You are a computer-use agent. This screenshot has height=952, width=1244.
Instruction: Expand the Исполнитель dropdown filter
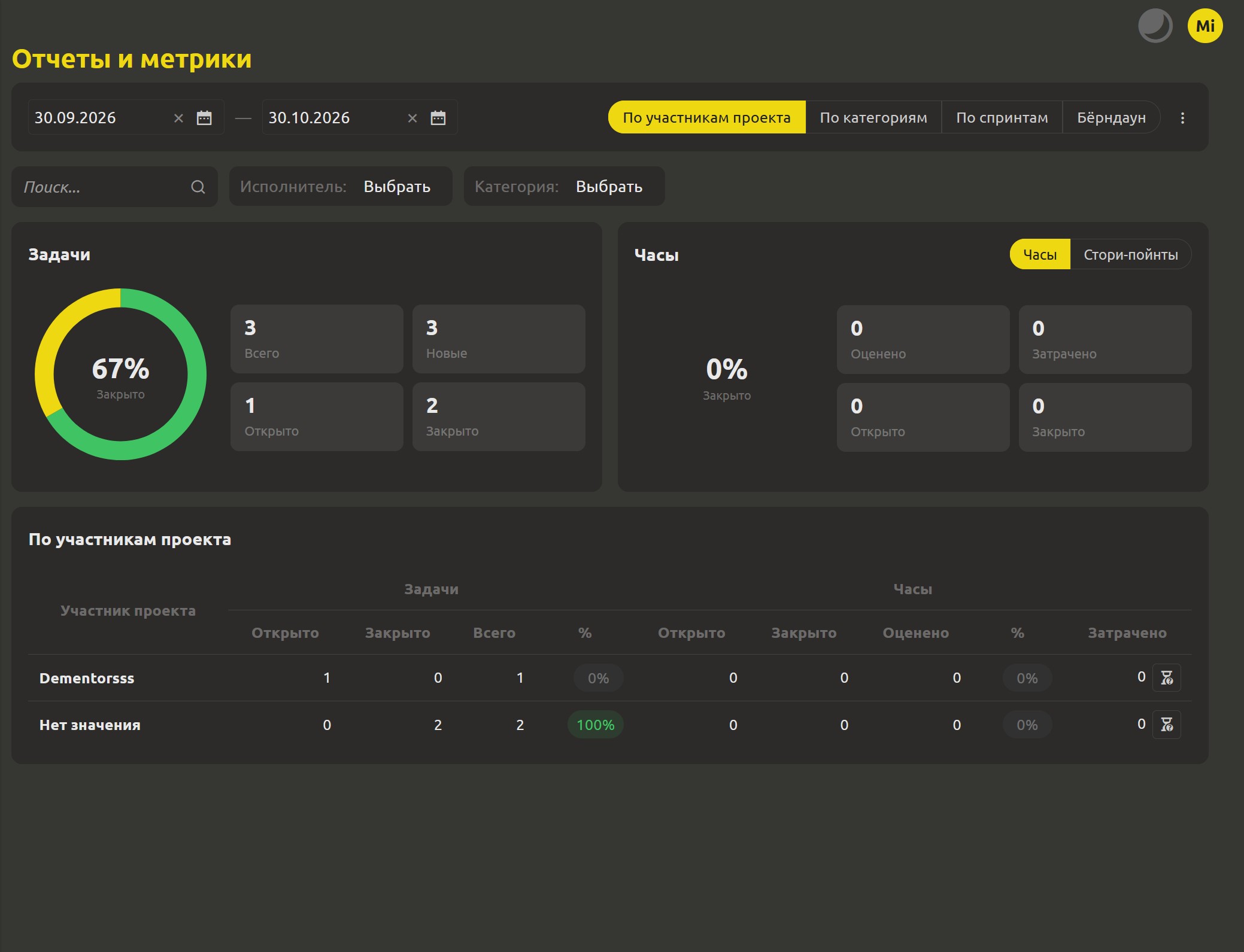point(341,186)
